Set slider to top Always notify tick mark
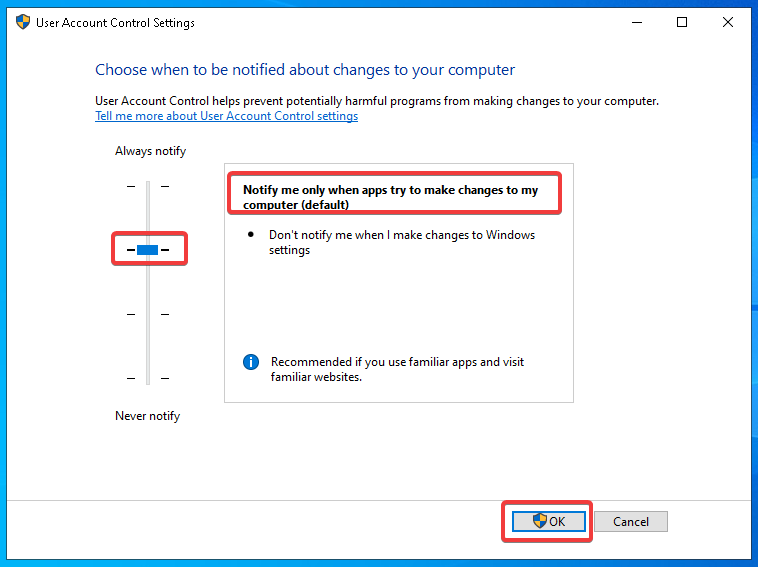Screen dimensions: 758x567 click(148, 186)
